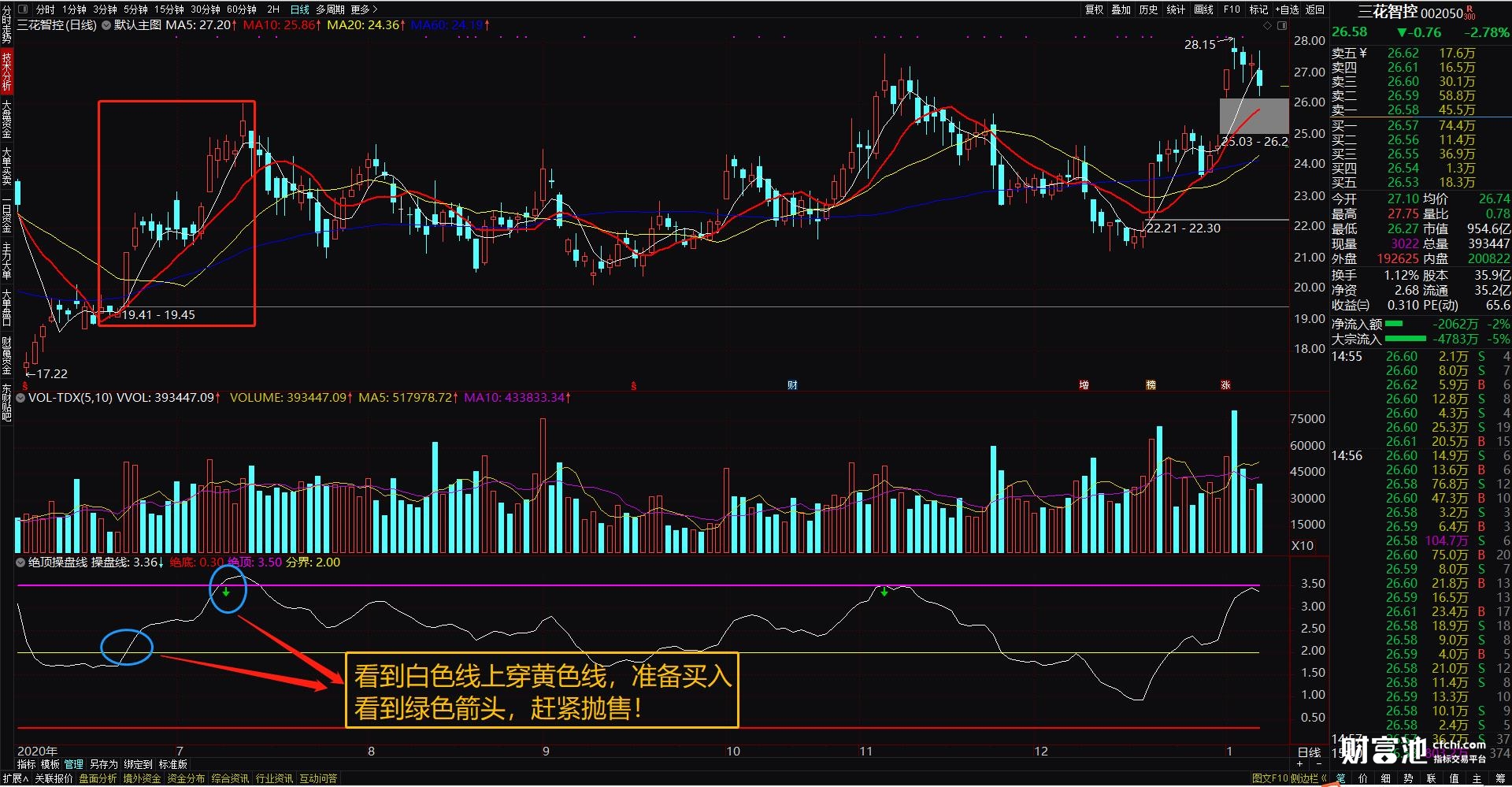This screenshot has width=1512, height=787.
Task: Select the 势 trend tab
Action: pos(1409,778)
